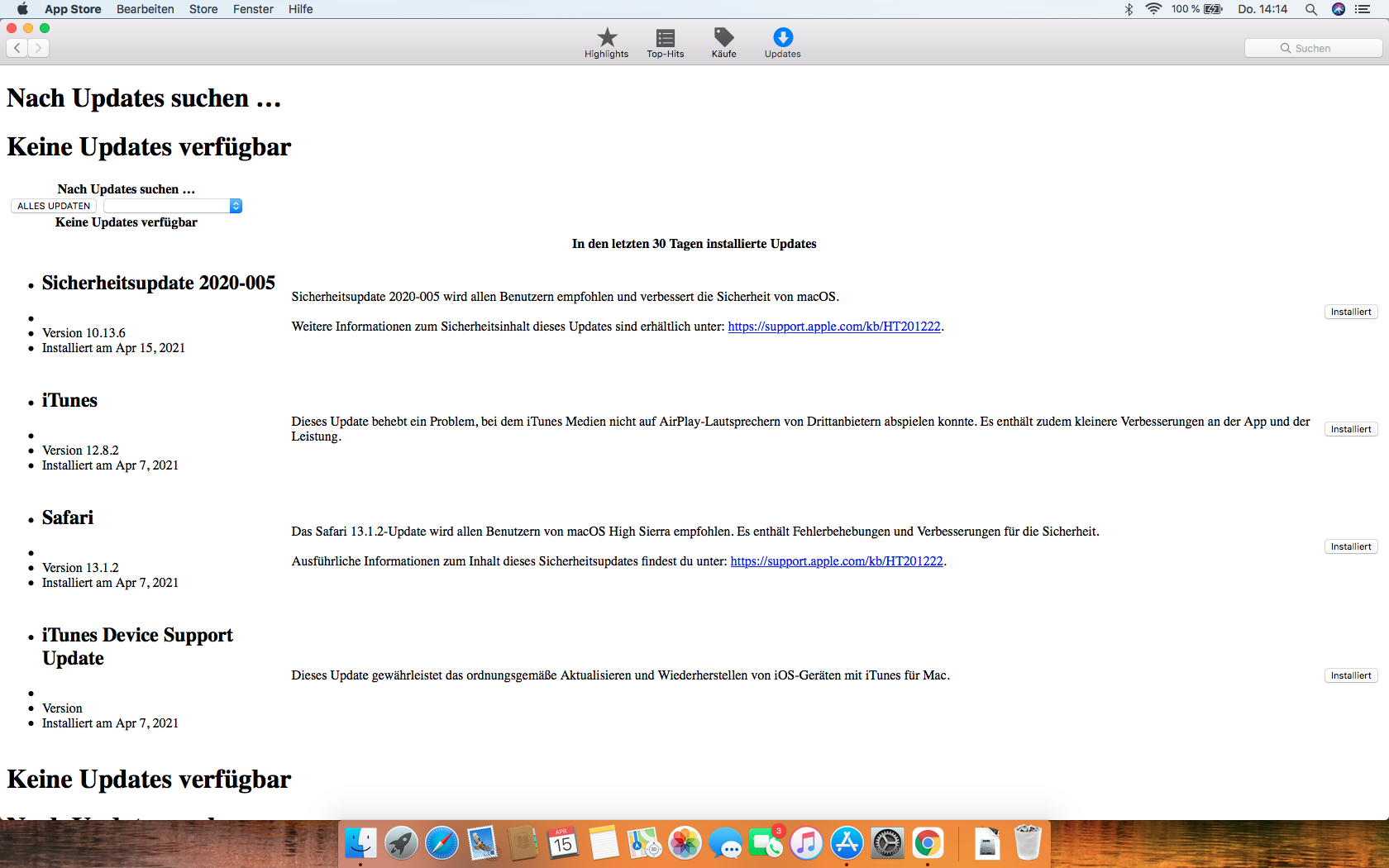
Task: Launch Google Chrome from the Dock
Action: coord(928,843)
